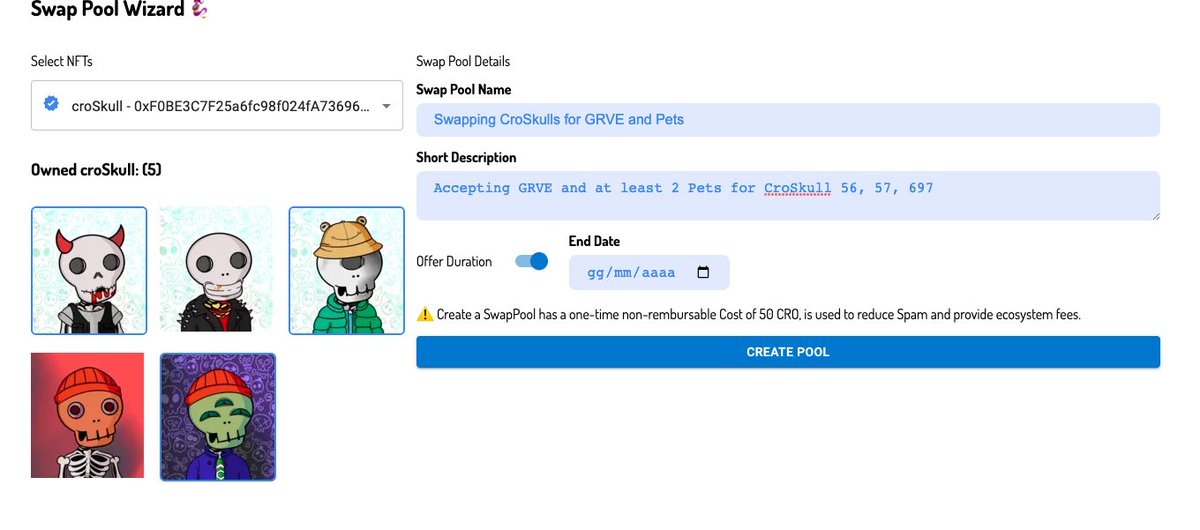Open the calendar picker icon in End Date

pos(703,272)
